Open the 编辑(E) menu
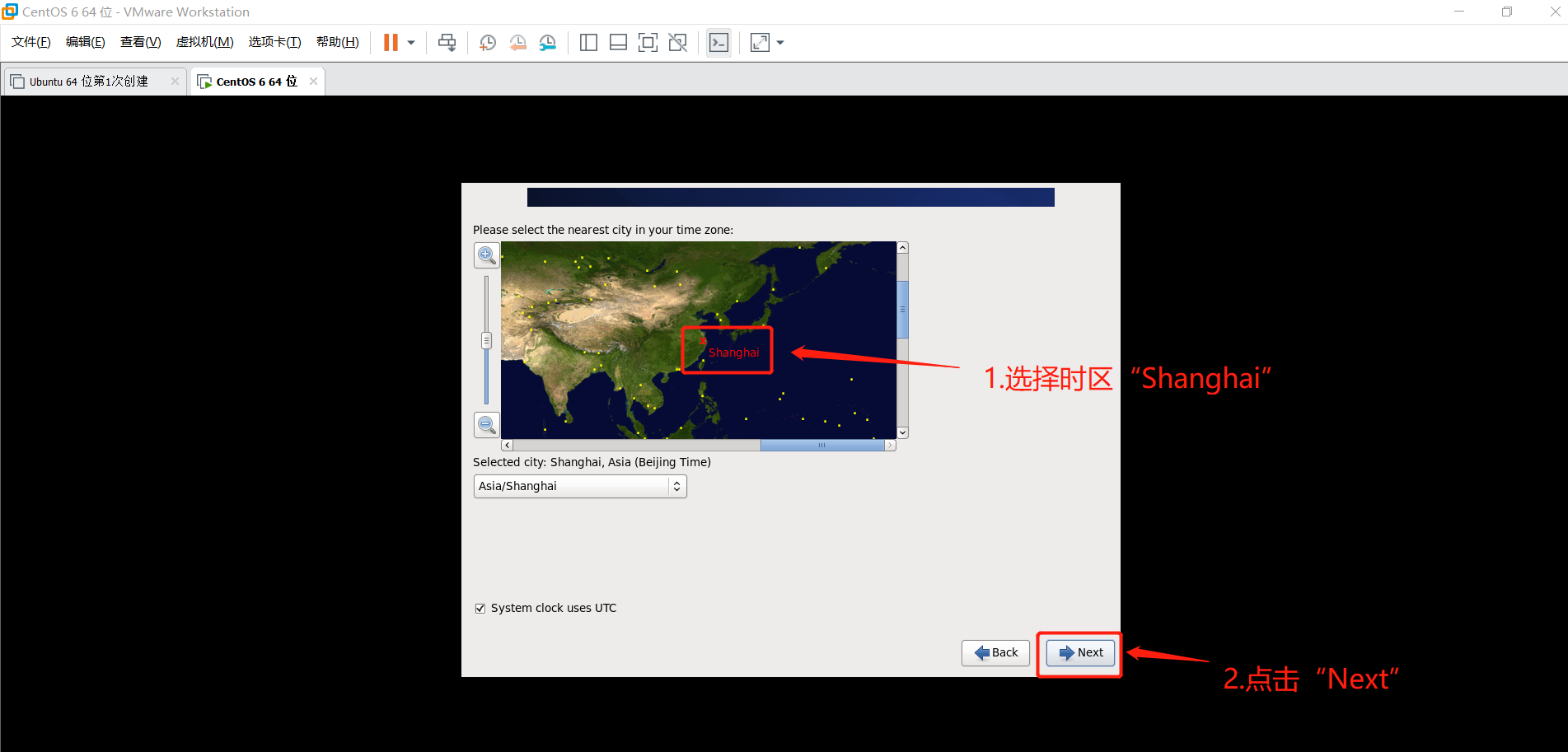Screen dimensions: 1568x752 point(86,42)
